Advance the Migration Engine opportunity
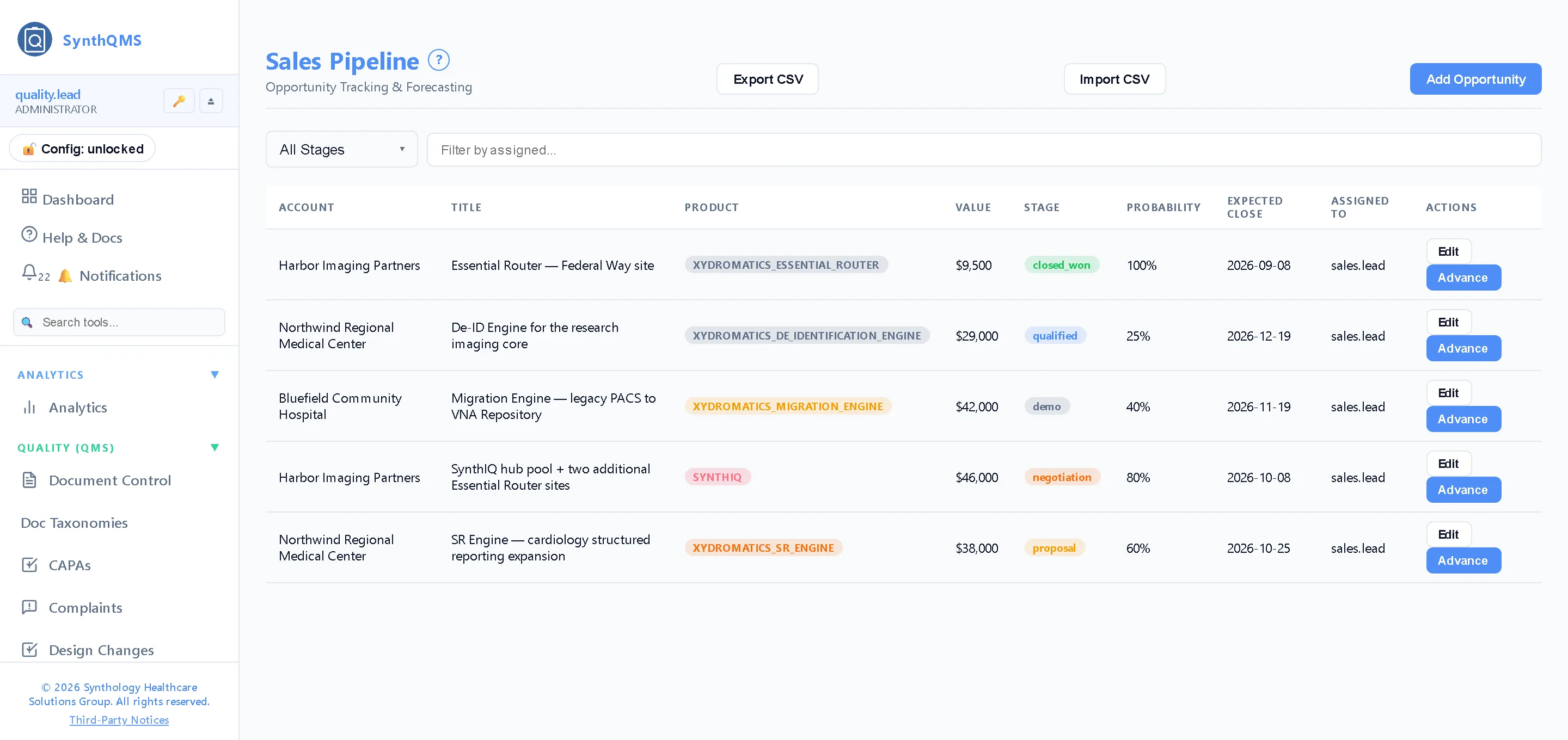This screenshot has width=1568, height=740. pos(1463,418)
